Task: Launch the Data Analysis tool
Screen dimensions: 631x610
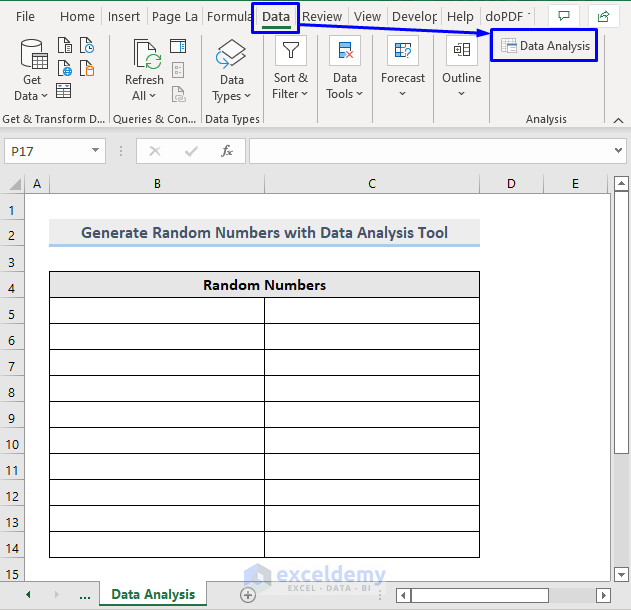Action: click(x=545, y=46)
